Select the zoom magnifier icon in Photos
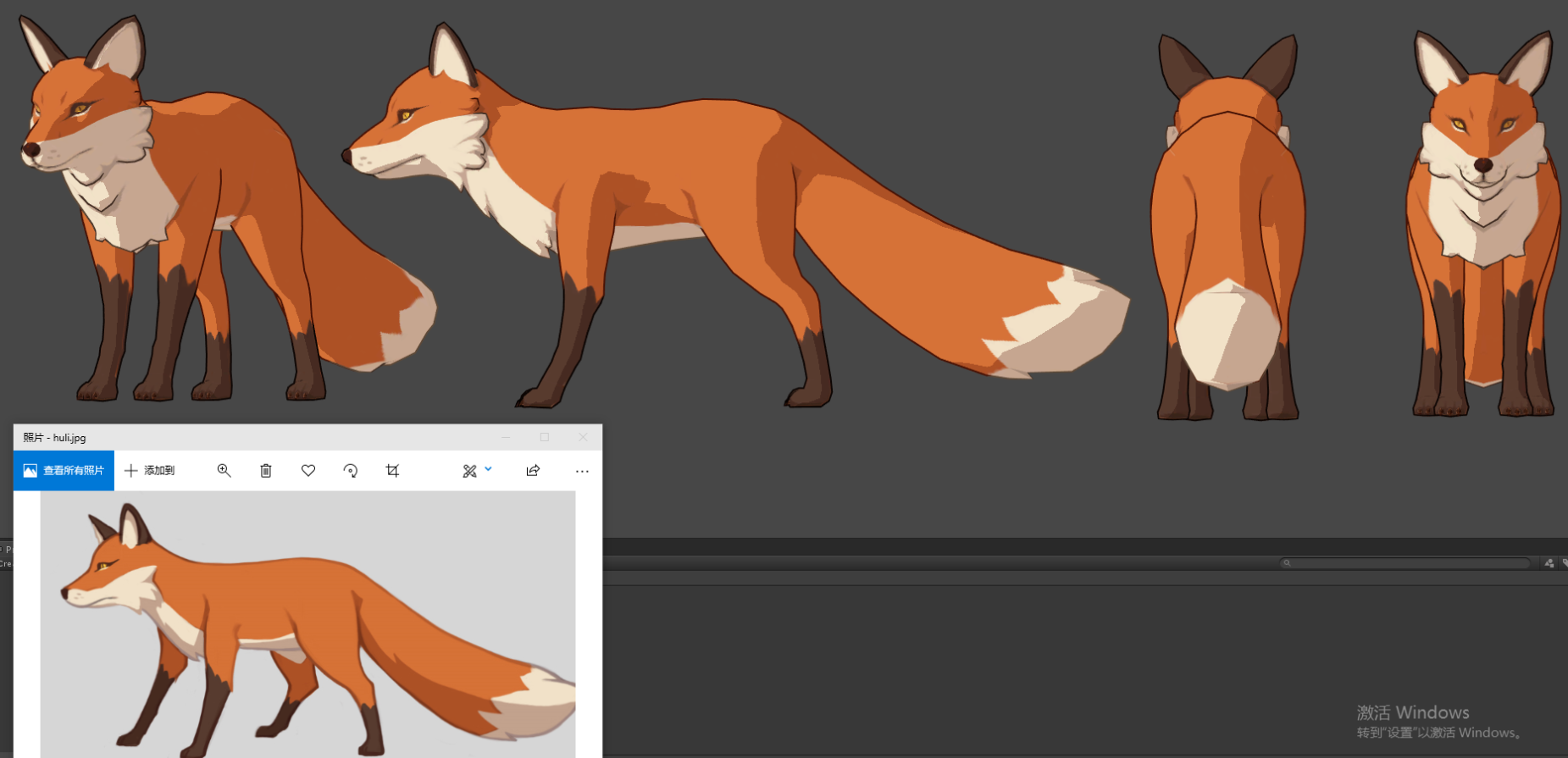Viewport: 1568px width, 758px height. (x=224, y=470)
